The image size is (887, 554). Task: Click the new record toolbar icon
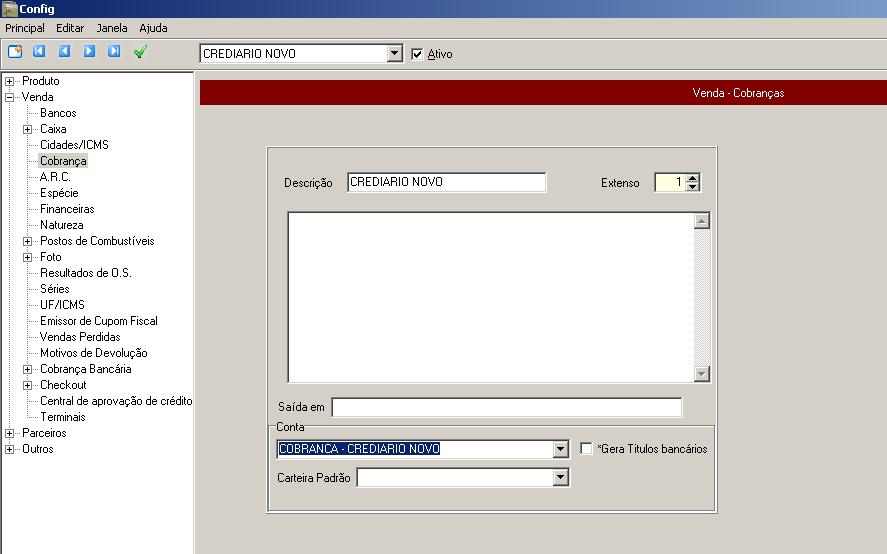[15, 51]
